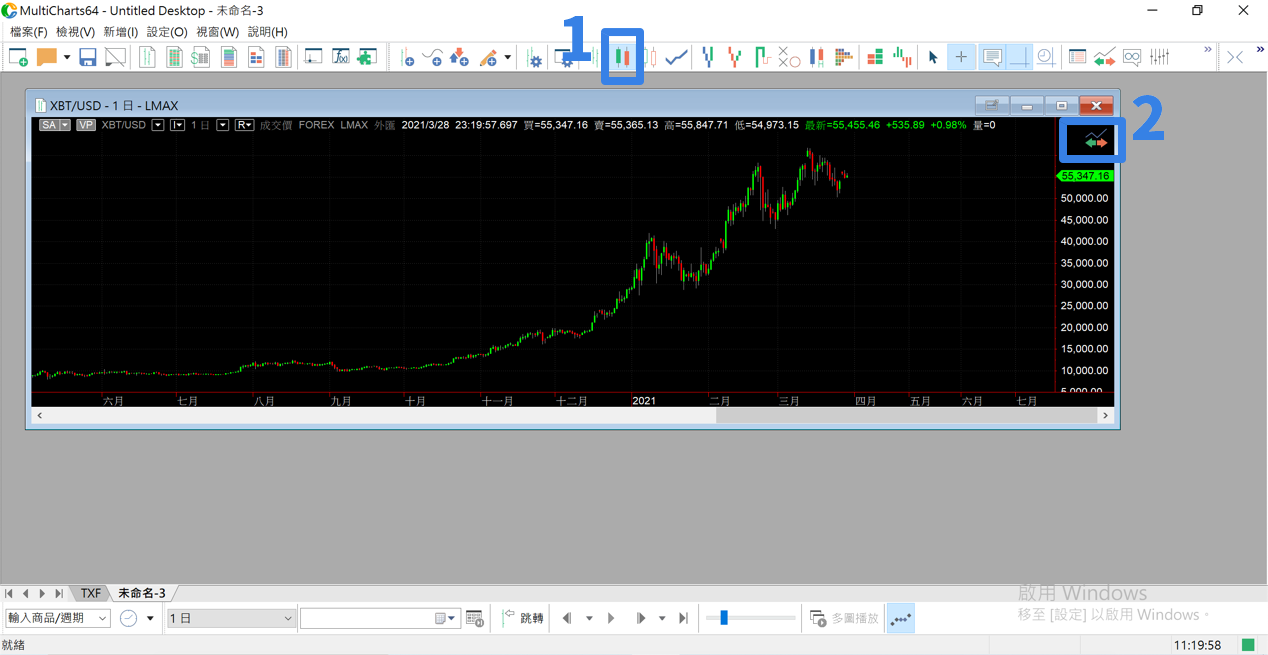Open the dollar-sign portfolio report icon
Image resolution: width=1268 pixels, height=655 pixels.
click(201, 57)
